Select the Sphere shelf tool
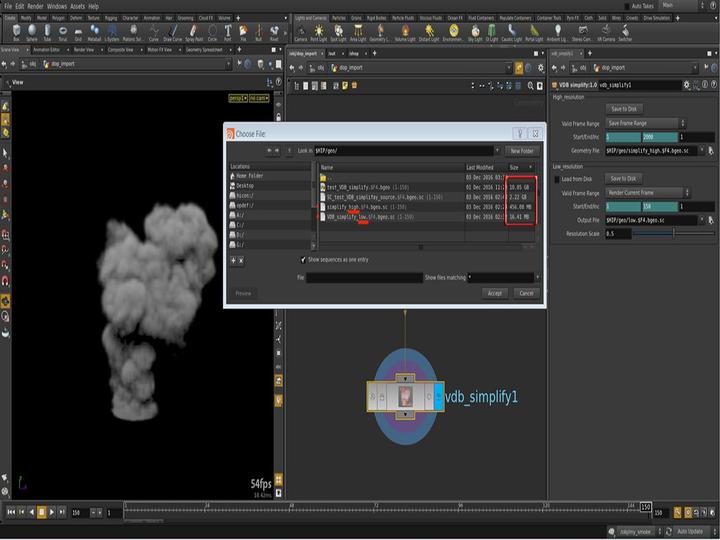The image size is (720, 540). pos(32,32)
